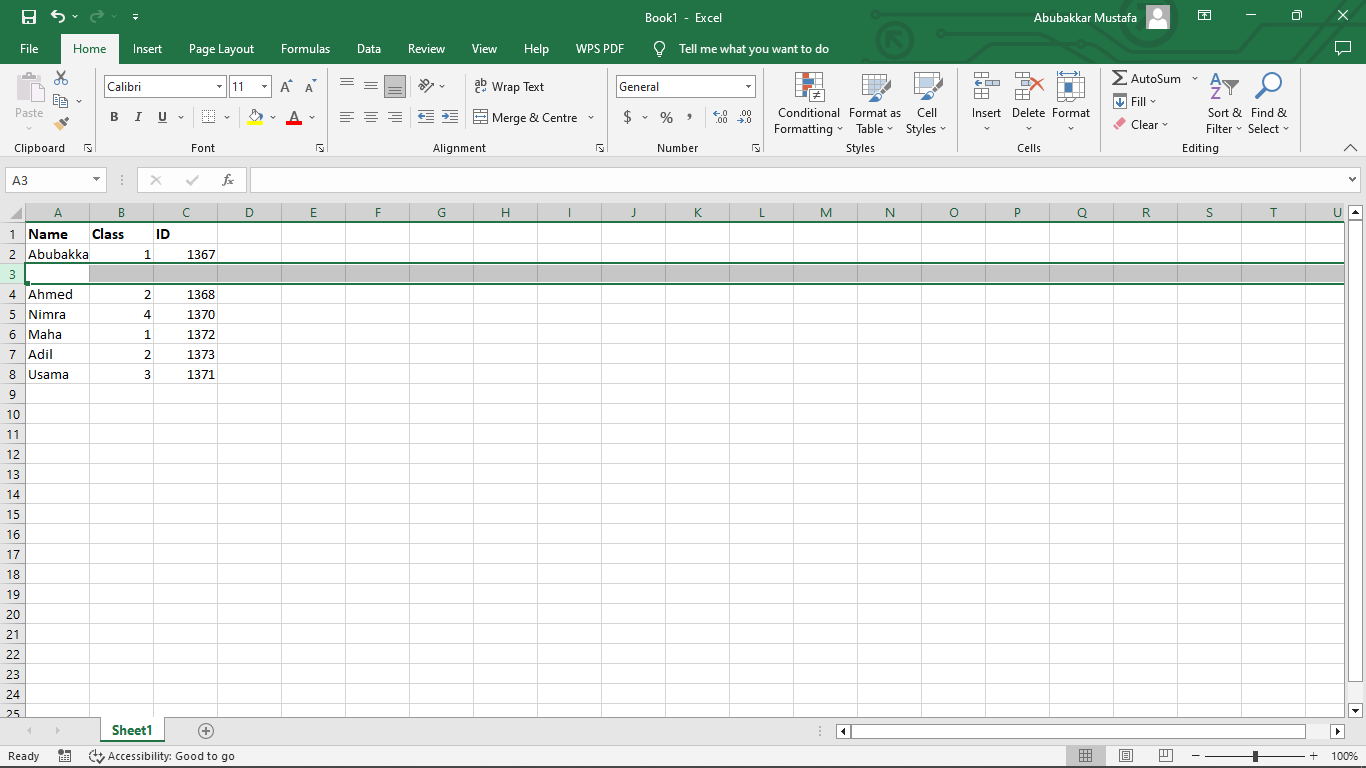
Task: Open the Font name dropdown
Action: click(222, 87)
